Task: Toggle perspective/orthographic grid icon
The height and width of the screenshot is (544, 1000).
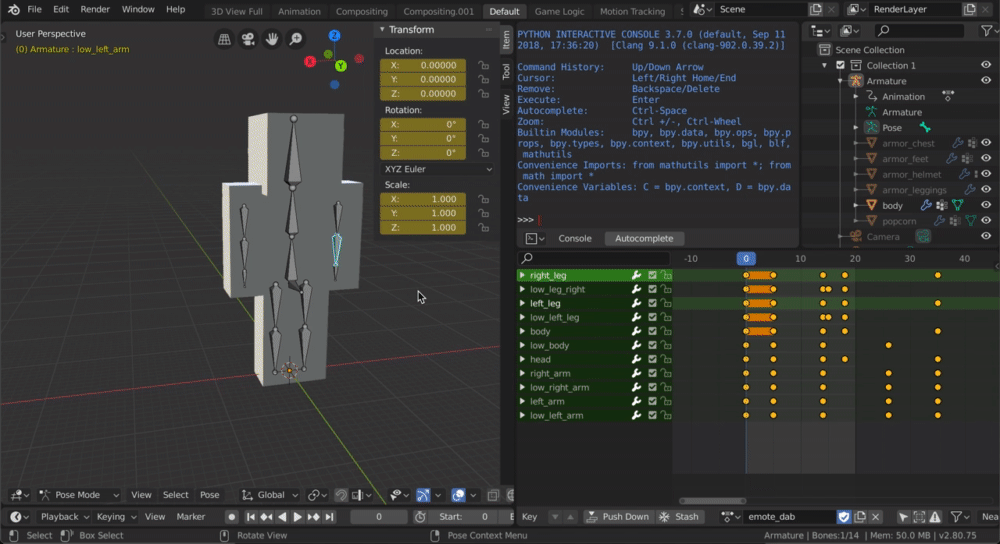Action: click(x=224, y=40)
